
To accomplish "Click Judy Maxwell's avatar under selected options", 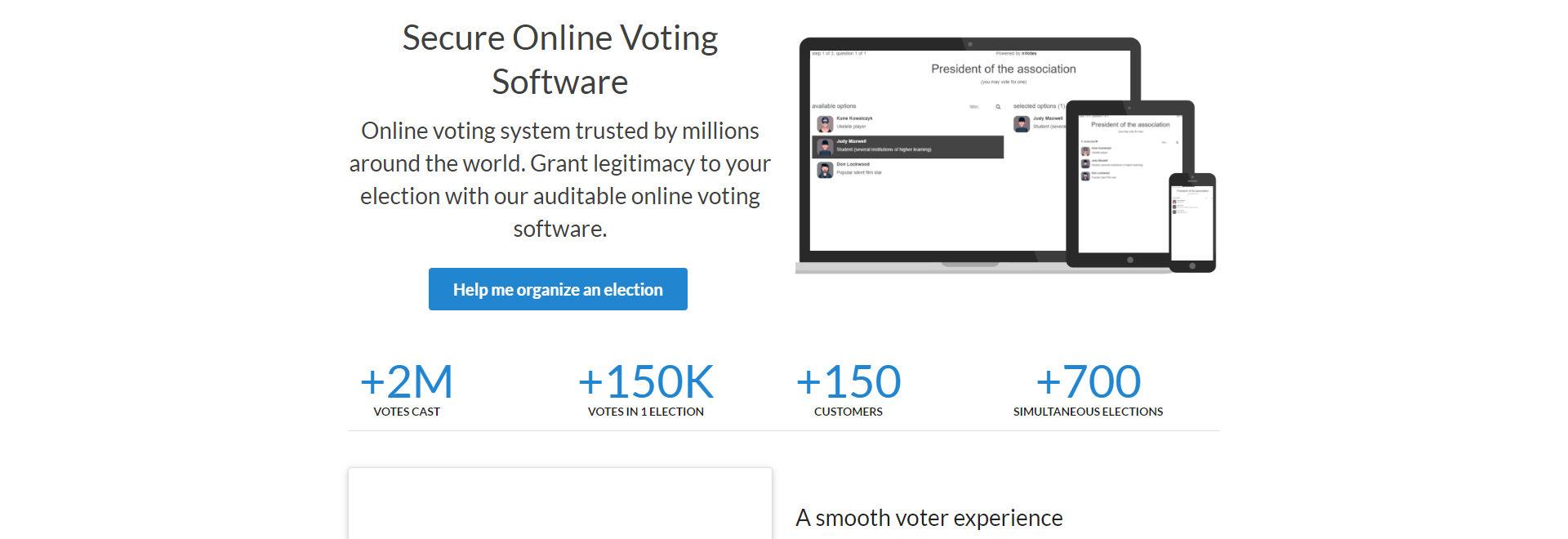I will (1022, 123).
